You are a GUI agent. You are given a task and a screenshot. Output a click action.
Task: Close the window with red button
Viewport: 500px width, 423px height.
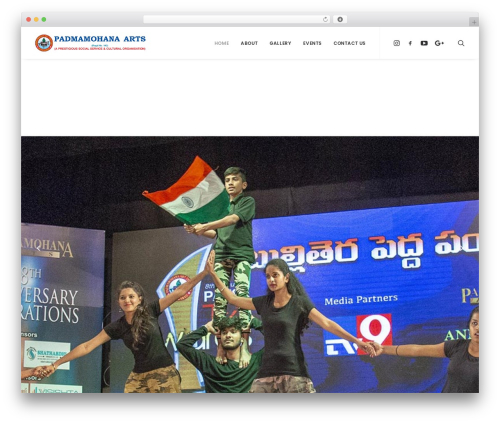29,19
